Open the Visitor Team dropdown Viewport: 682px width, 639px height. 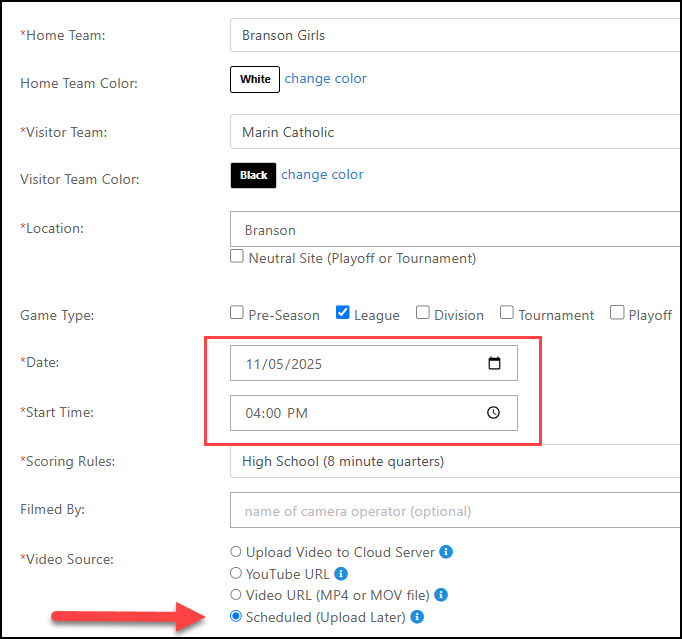point(455,132)
